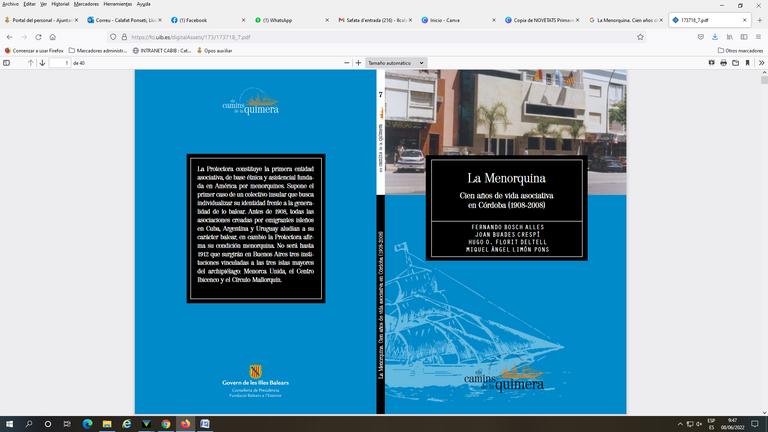Image resolution: width=768 pixels, height=432 pixels.
Task: Open Windows notification center
Action: (x=755, y=424)
